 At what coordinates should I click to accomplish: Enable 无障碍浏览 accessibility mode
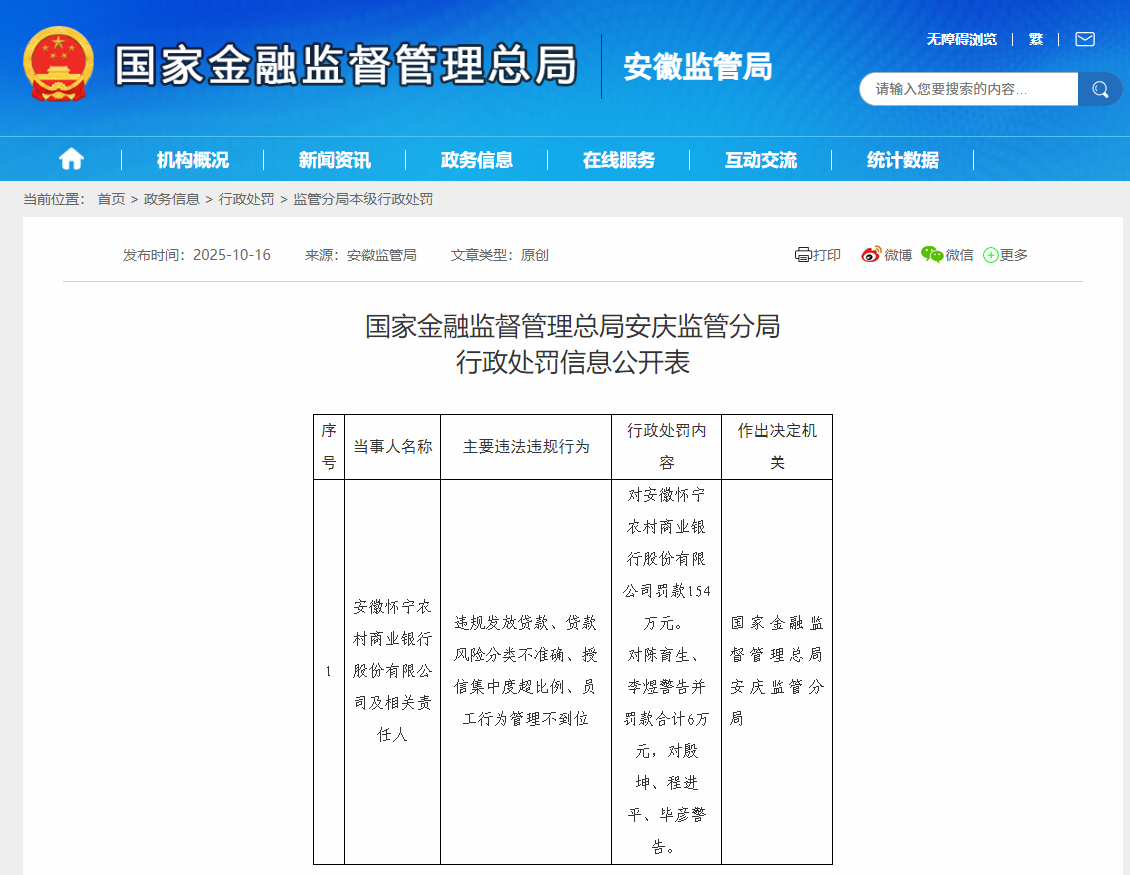click(961, 39)
